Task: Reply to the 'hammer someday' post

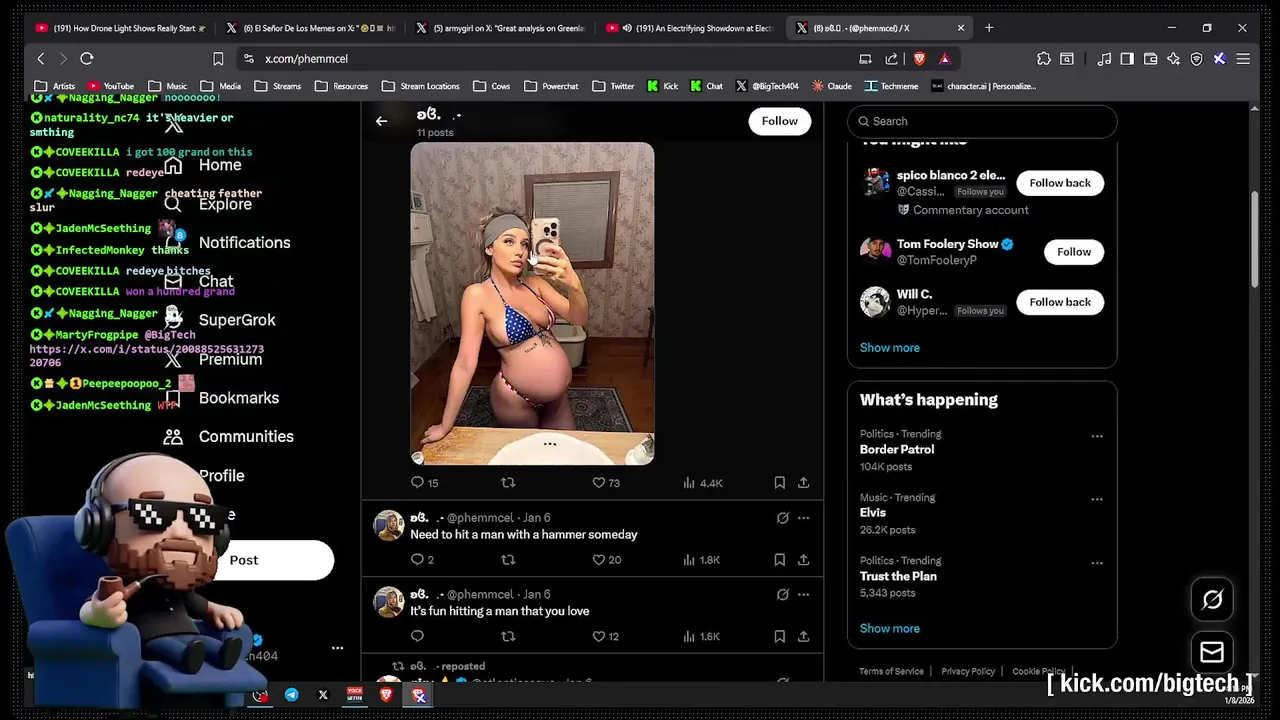Action: [422, 560]
